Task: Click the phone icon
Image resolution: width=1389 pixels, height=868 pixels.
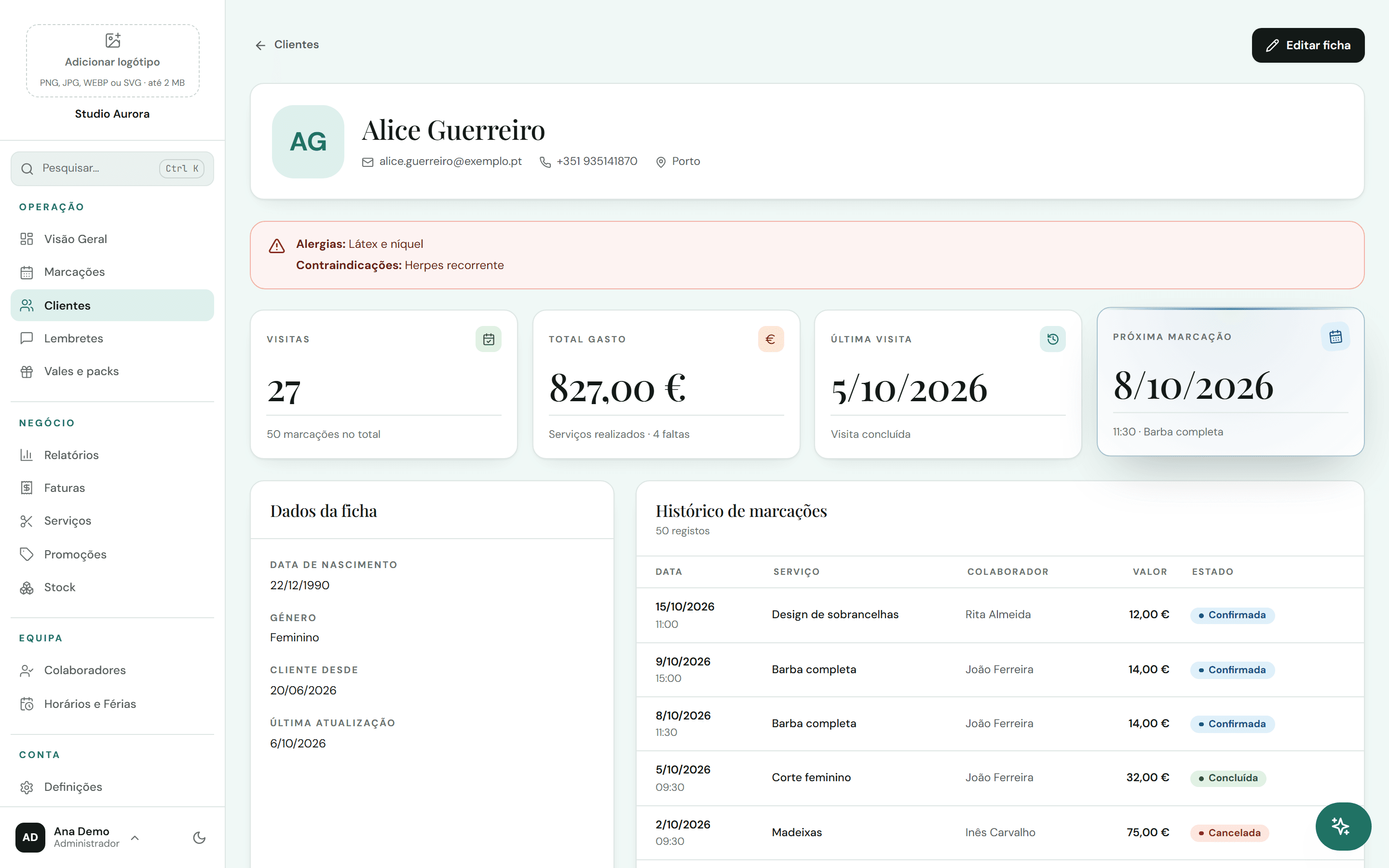Action: [545, 163]
